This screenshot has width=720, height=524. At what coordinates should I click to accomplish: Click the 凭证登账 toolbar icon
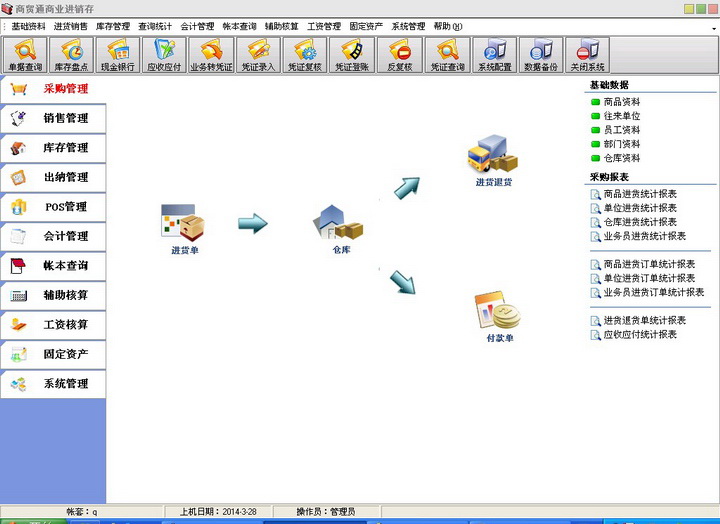[352, 55]
